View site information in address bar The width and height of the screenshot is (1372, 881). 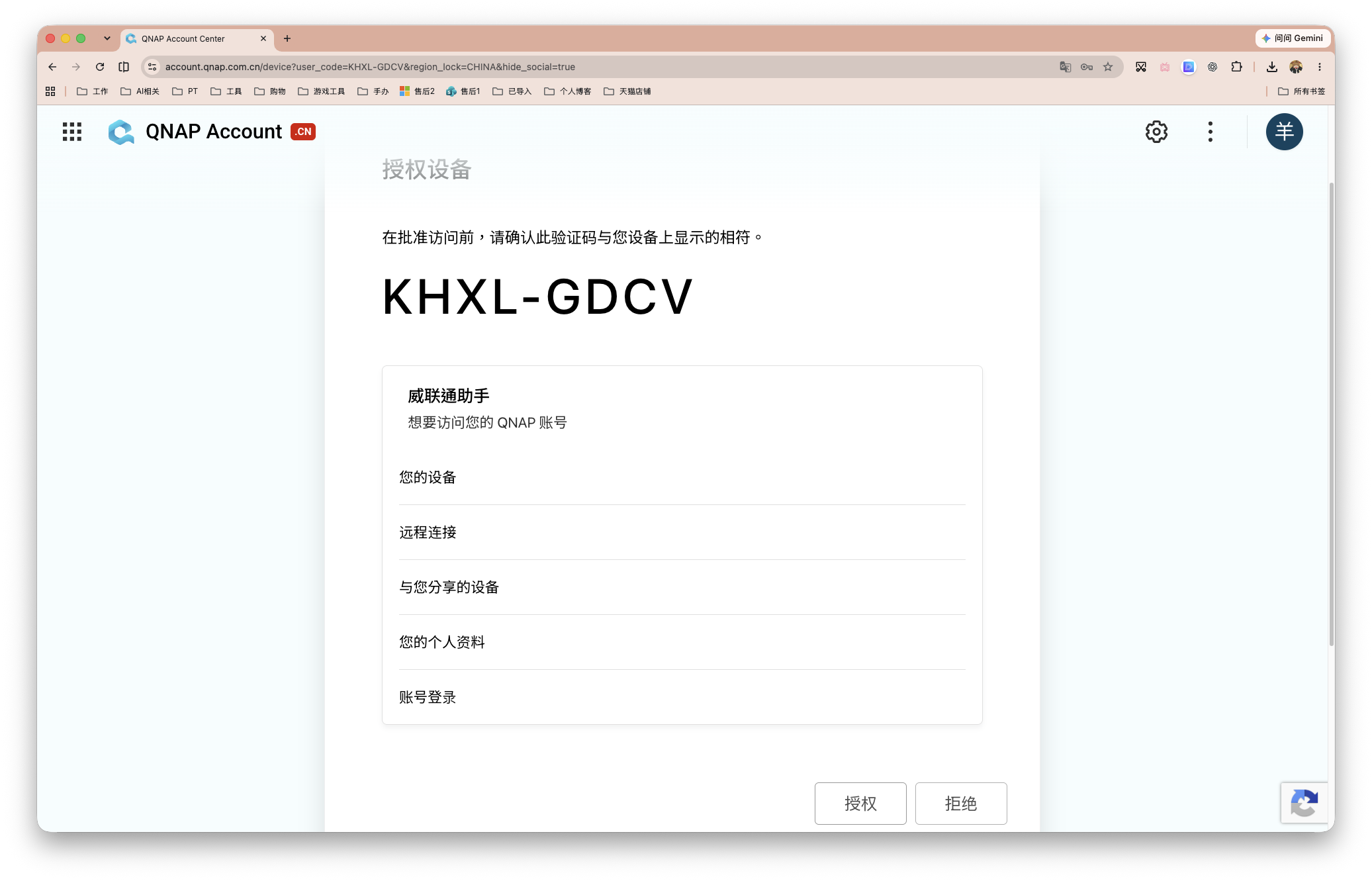tap(152, 67)
